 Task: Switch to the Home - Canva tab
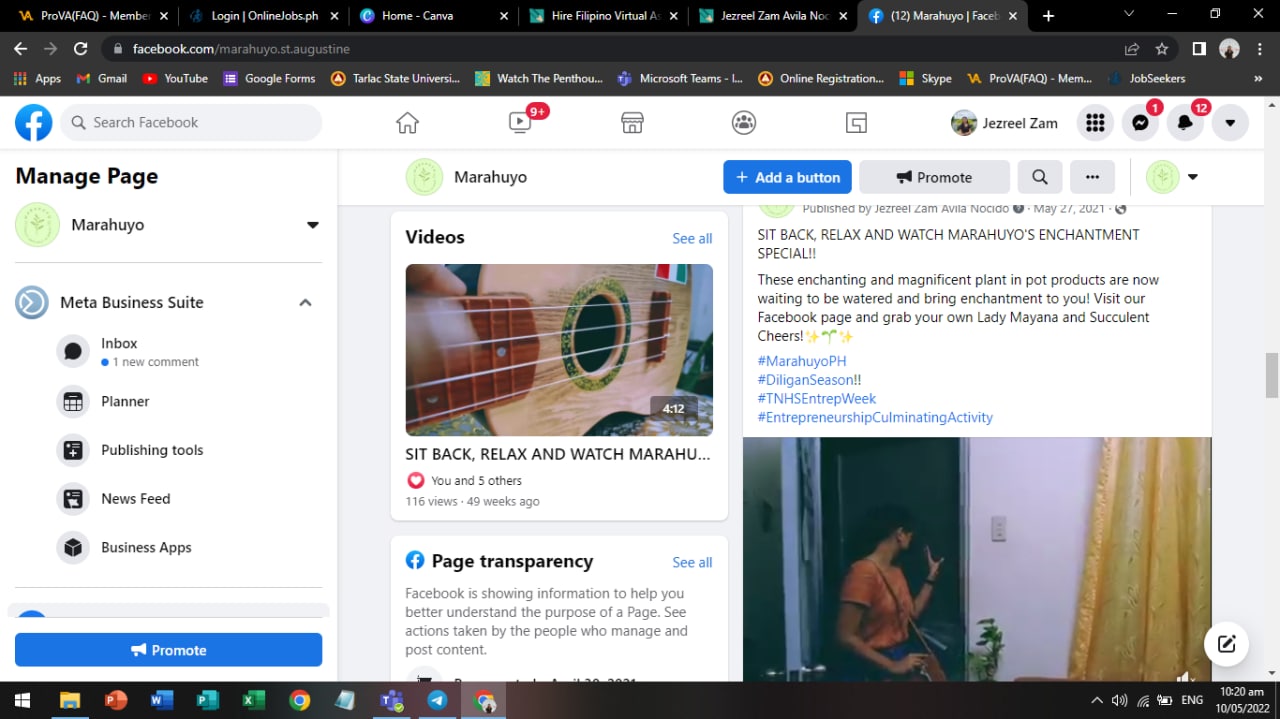pos(434,16)
